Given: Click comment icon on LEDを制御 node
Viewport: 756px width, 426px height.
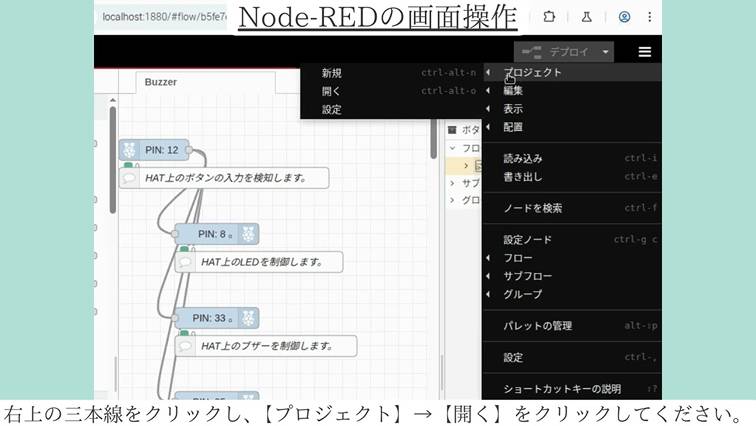Looking at the screenshot, I should tap(185, 262).
